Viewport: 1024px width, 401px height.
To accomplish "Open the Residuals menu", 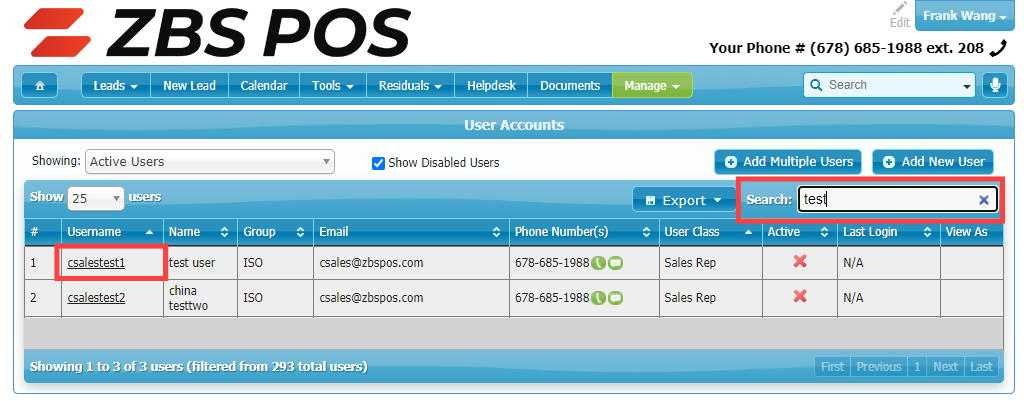I will (411, 86).
